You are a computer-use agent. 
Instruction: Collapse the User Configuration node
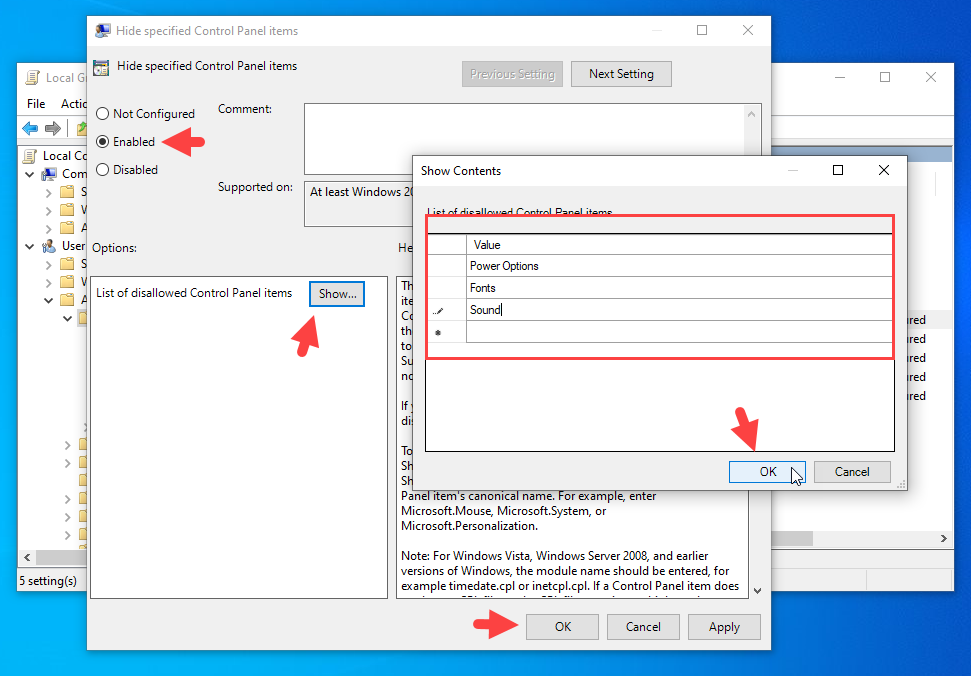(x=30, y=246)
